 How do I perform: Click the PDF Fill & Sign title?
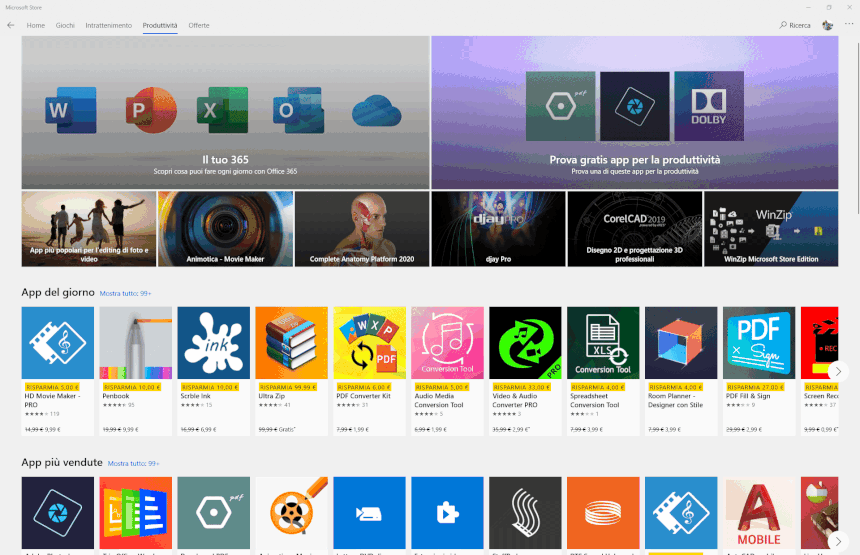(x=748, y=396)
